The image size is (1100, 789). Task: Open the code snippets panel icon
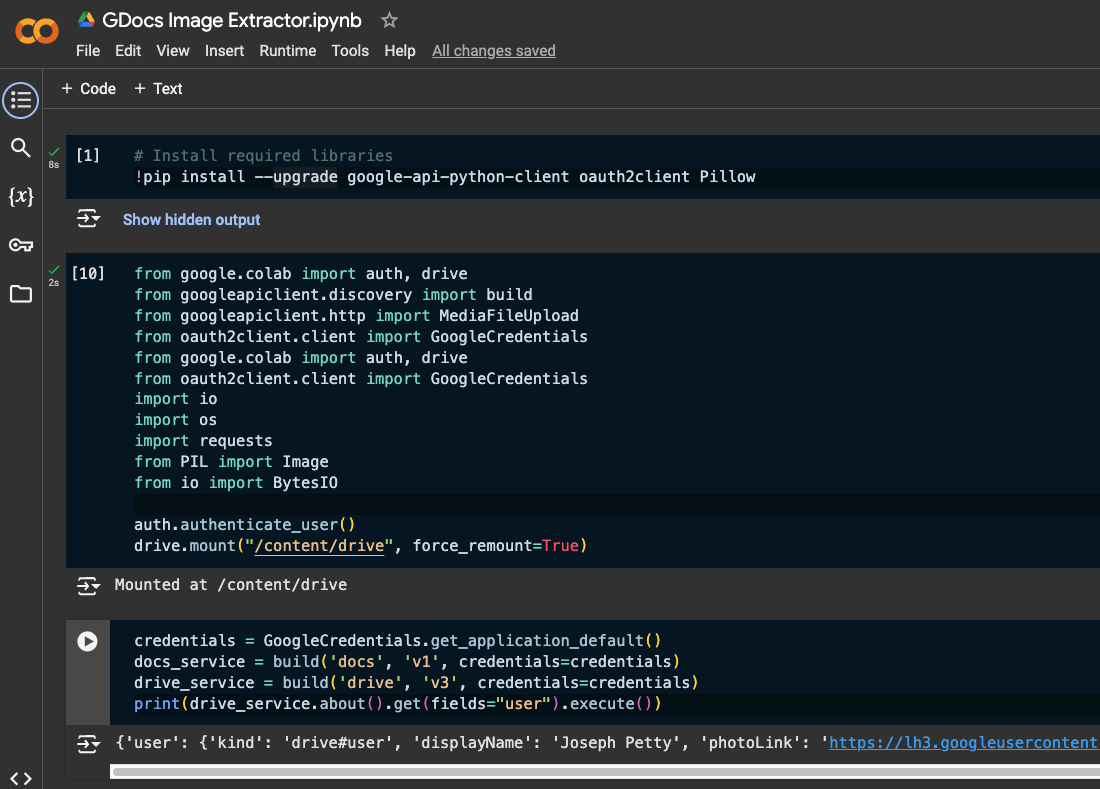[x=21, y=779]
